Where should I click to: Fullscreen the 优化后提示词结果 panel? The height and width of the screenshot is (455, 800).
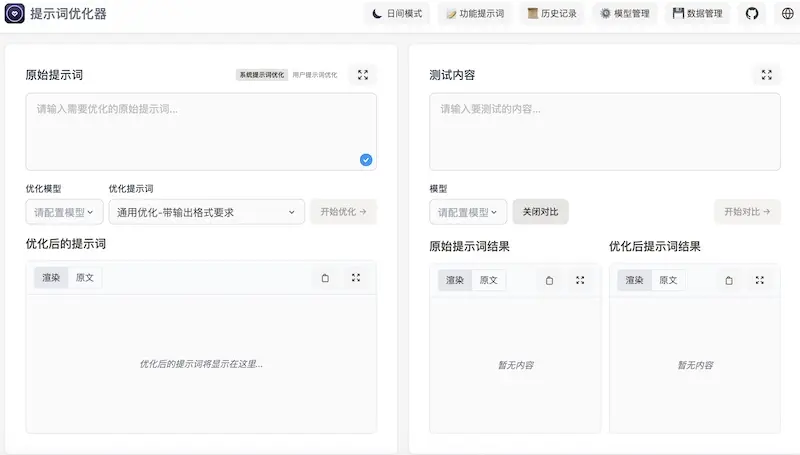(x=760, y=280)
